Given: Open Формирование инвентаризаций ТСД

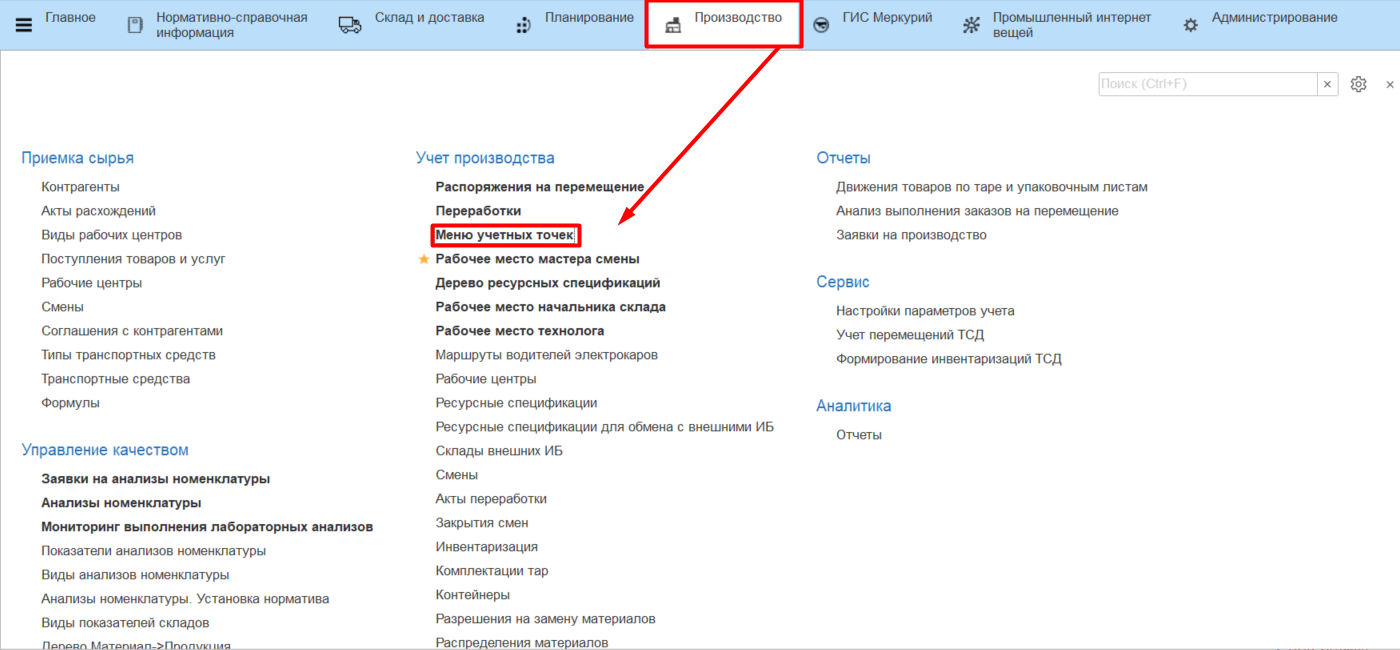Looking at the screenshot, I should [949, 359].
